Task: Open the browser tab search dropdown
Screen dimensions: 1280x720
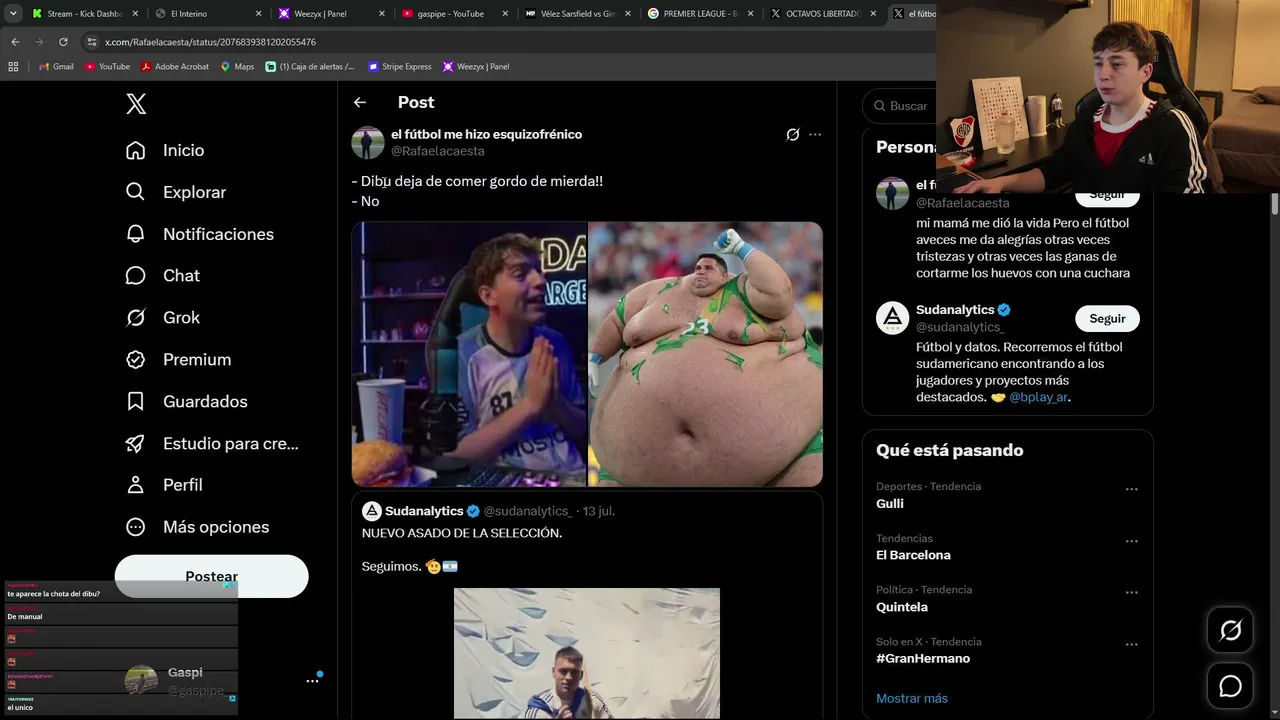Action: point(13,14)
